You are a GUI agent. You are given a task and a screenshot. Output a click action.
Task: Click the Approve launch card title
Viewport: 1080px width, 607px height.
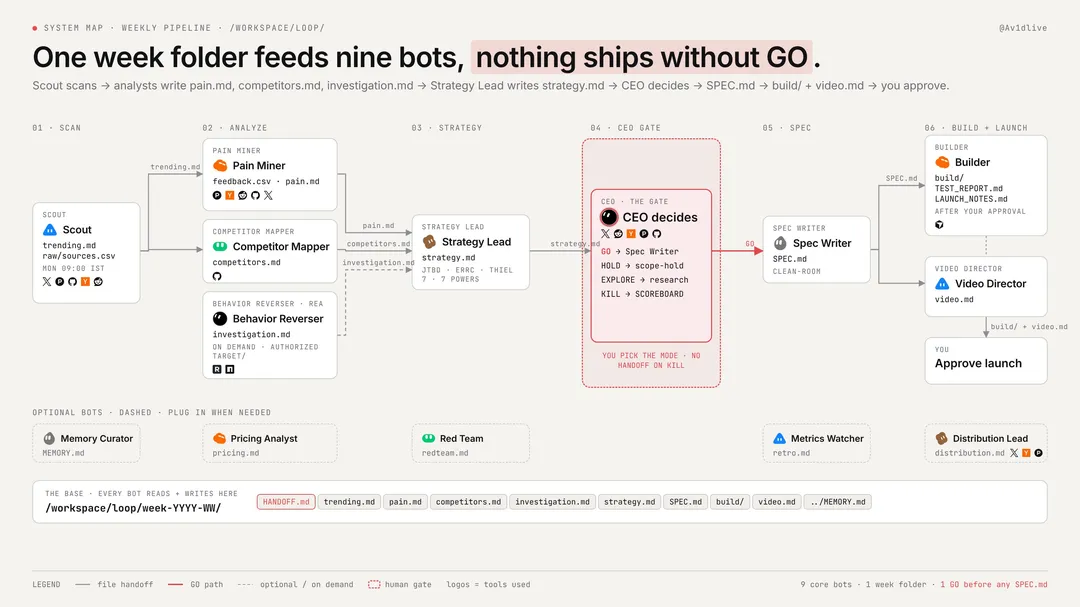click(978, 363)
